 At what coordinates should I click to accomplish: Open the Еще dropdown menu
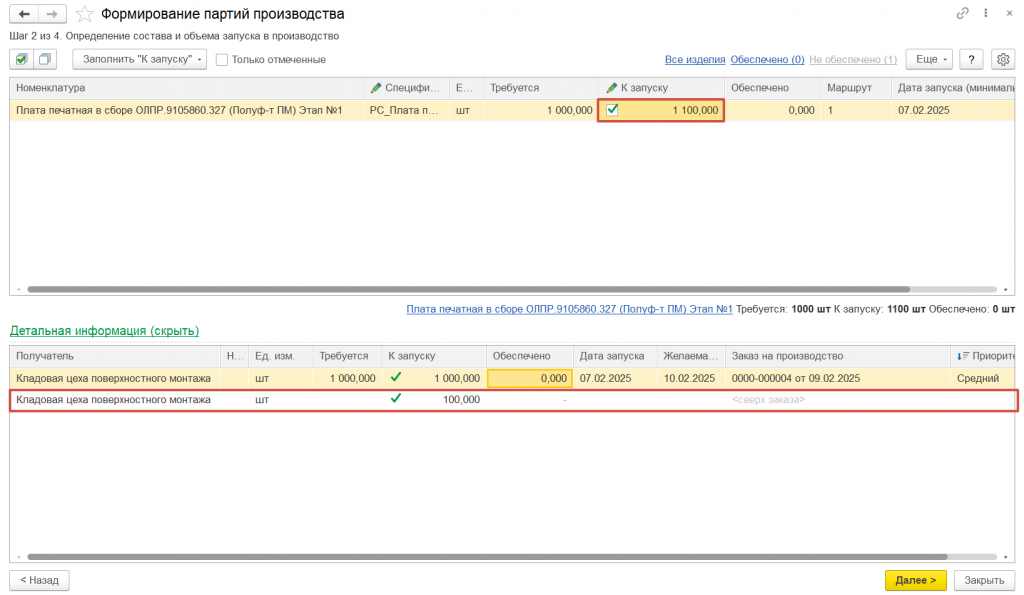click(x=929, y=59)
